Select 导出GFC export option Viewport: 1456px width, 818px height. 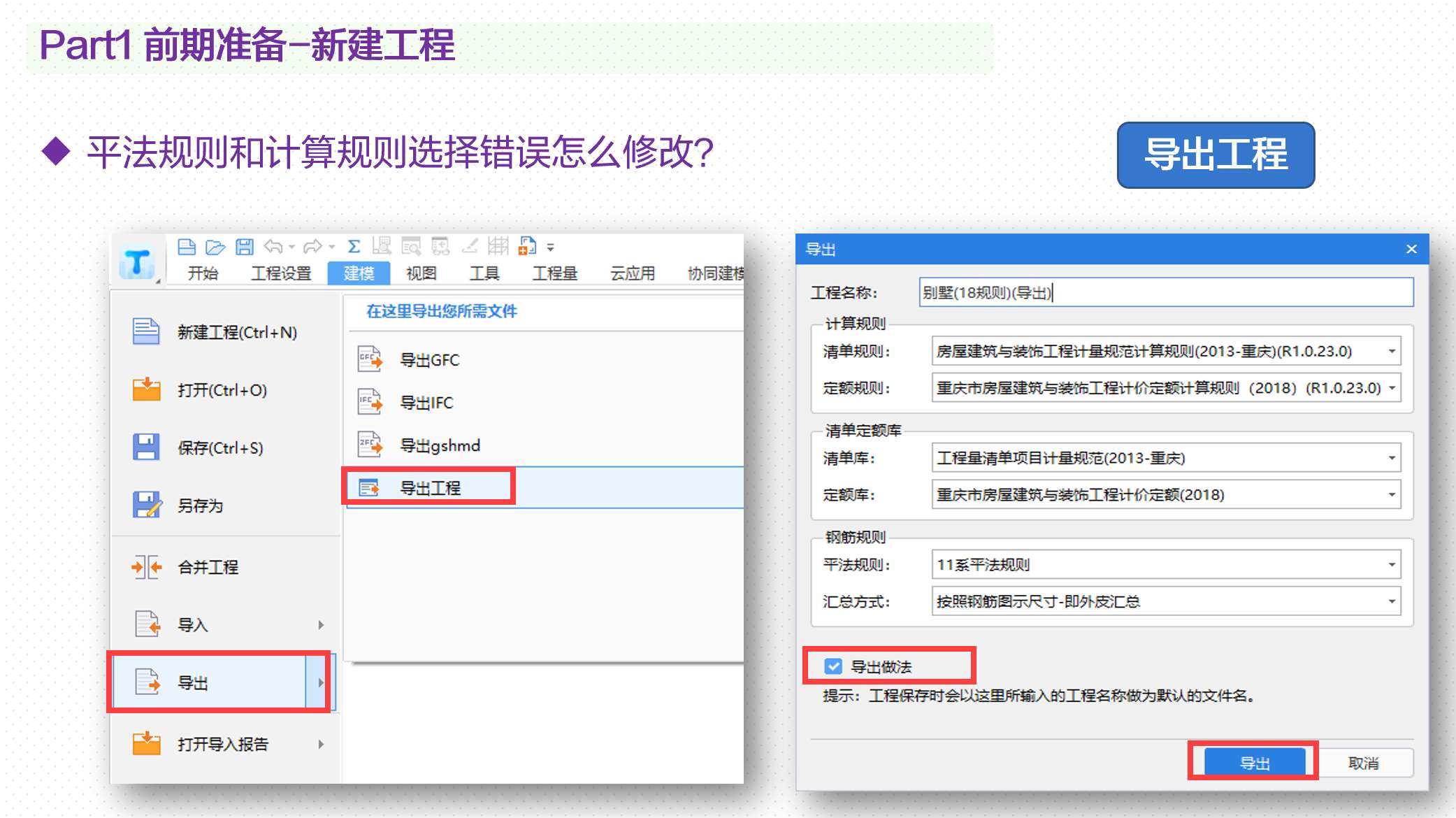click(428, 360)
